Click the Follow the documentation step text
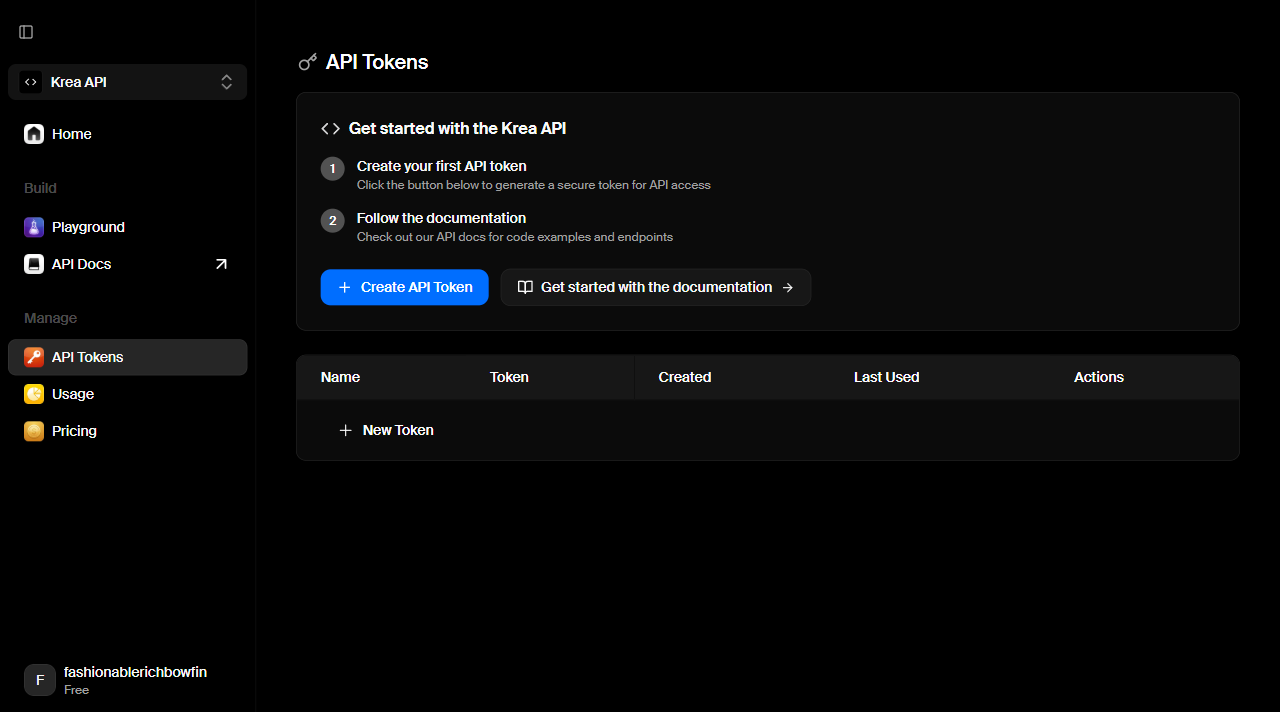 point(441,218)
